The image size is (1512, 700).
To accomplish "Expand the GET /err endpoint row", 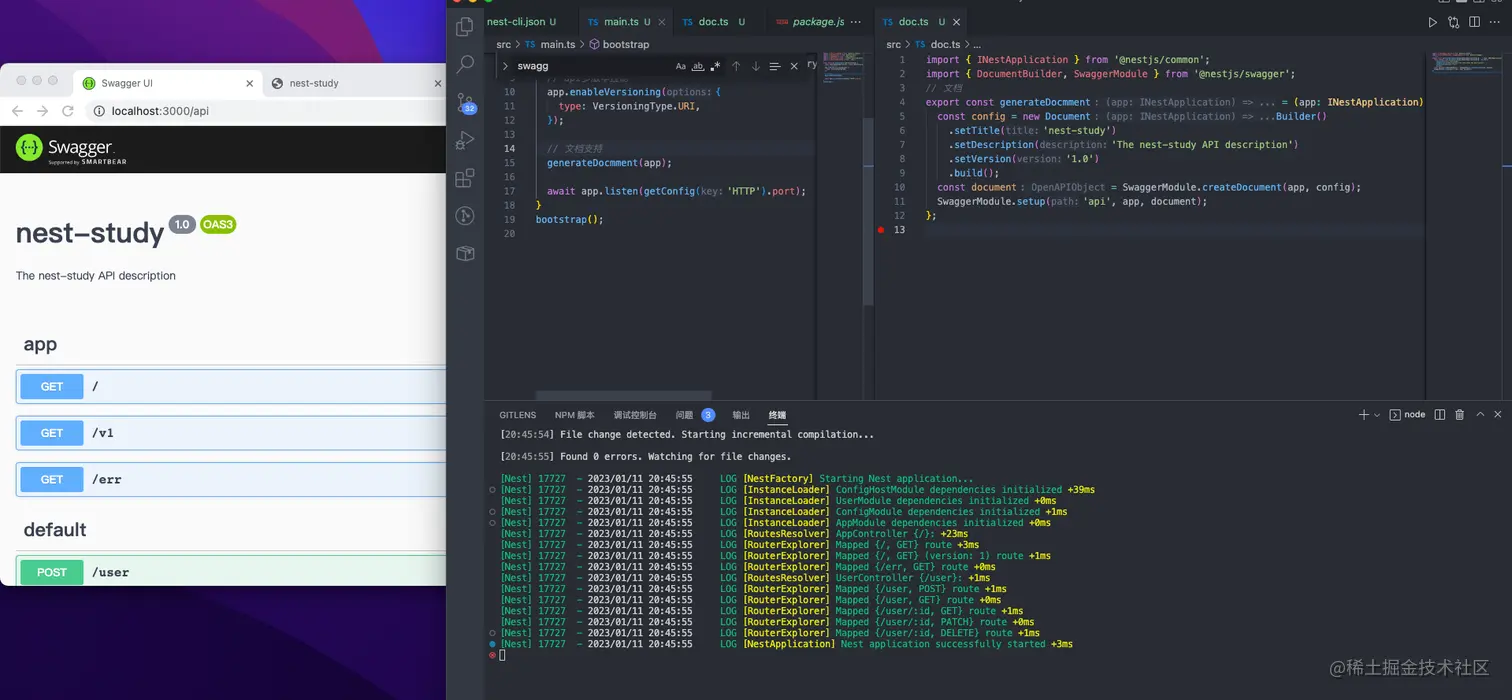I will (231, 480).
